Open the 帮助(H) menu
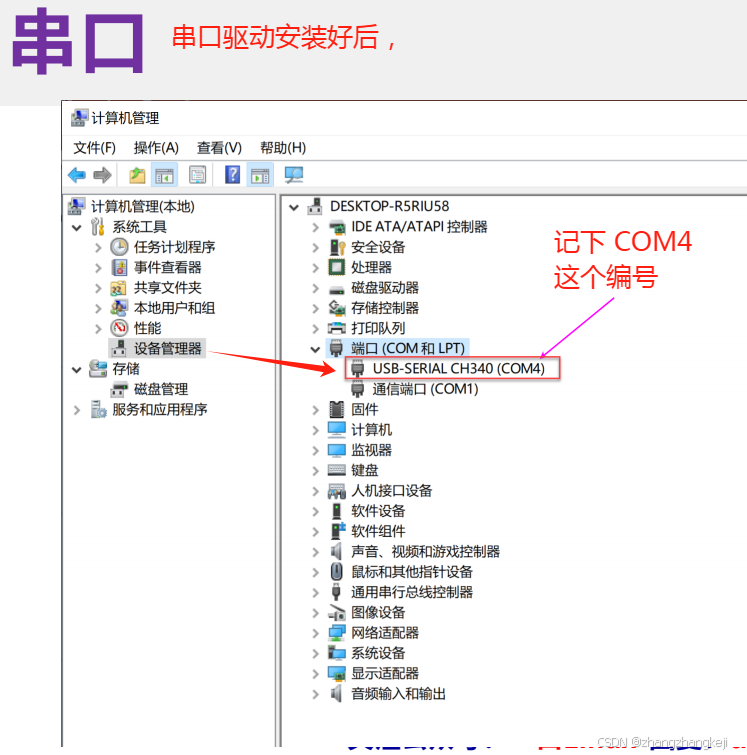 coord(283,148)
